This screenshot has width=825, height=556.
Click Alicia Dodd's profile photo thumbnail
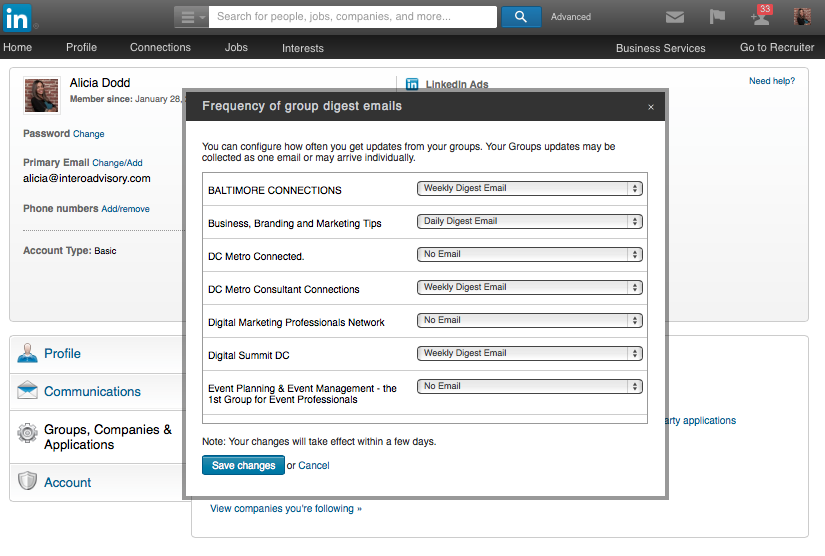[x=41, y=95]
